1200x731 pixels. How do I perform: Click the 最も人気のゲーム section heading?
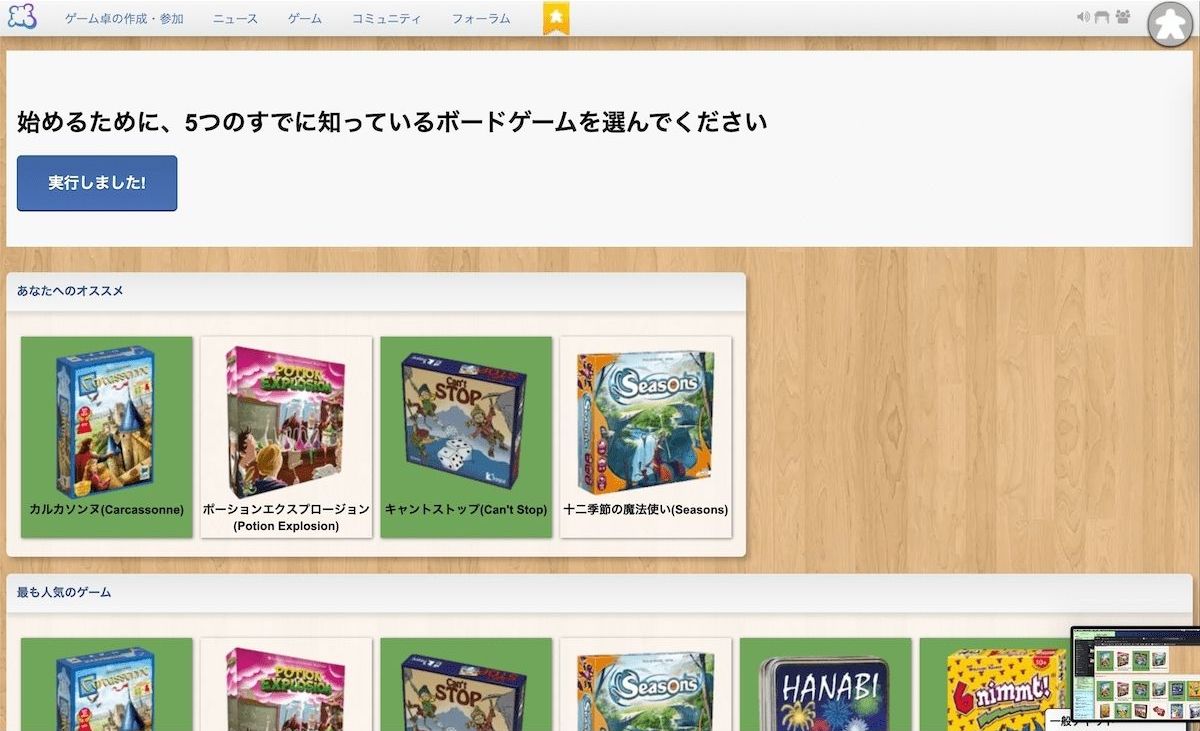click(x=64, y=592)
